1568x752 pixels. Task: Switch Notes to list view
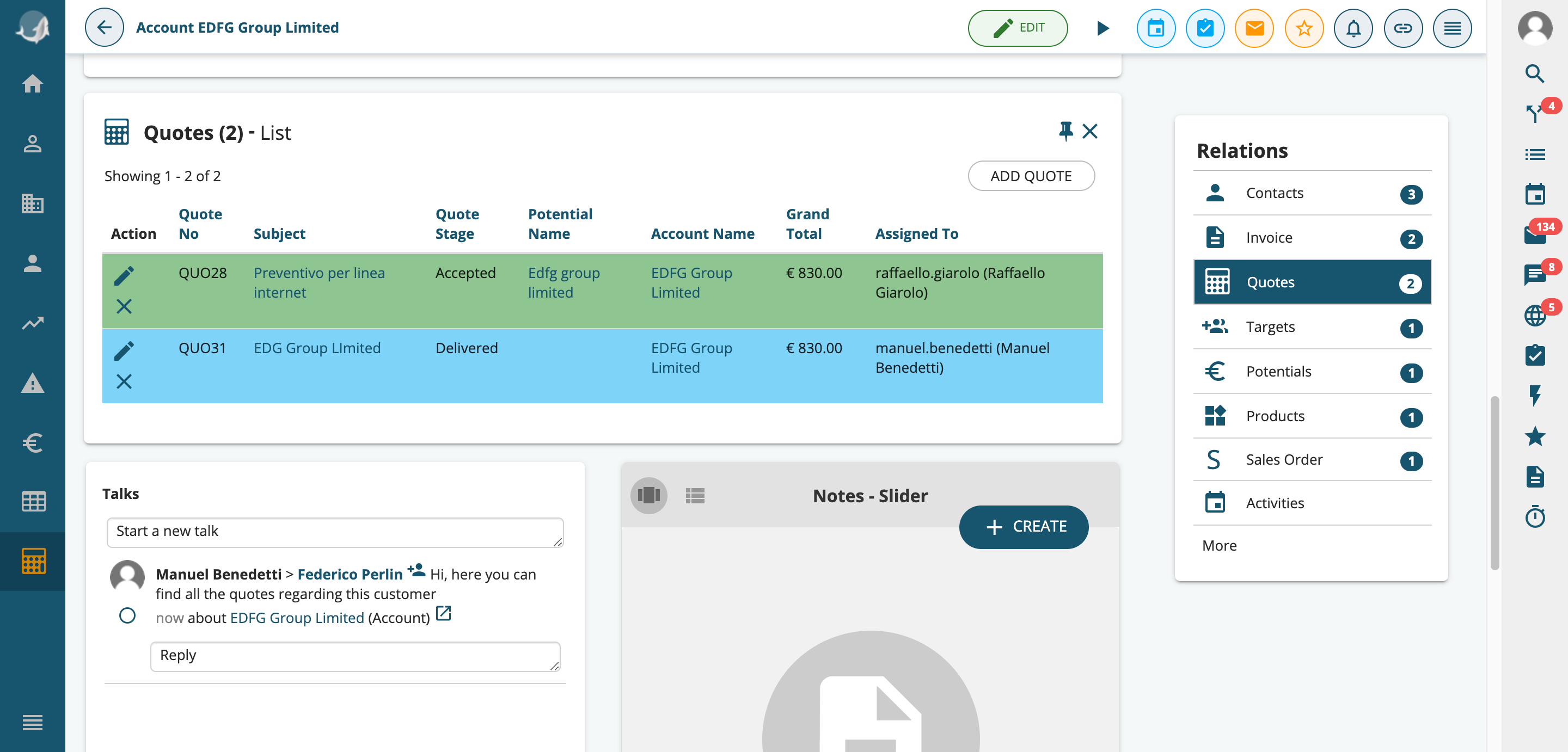695,495
